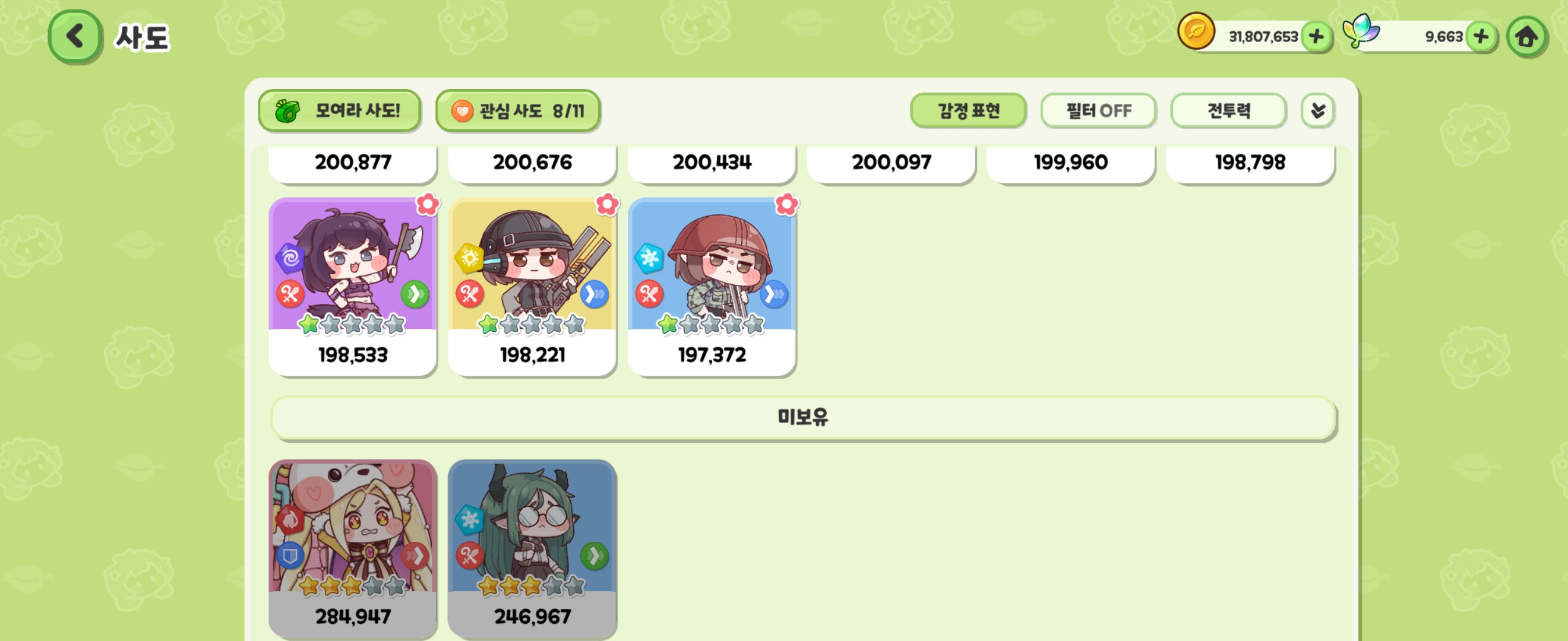The height and width of the screenshot is (641, 1568).
Task: Expand the double-chevron sort order button
Action: pos(1318,110)
